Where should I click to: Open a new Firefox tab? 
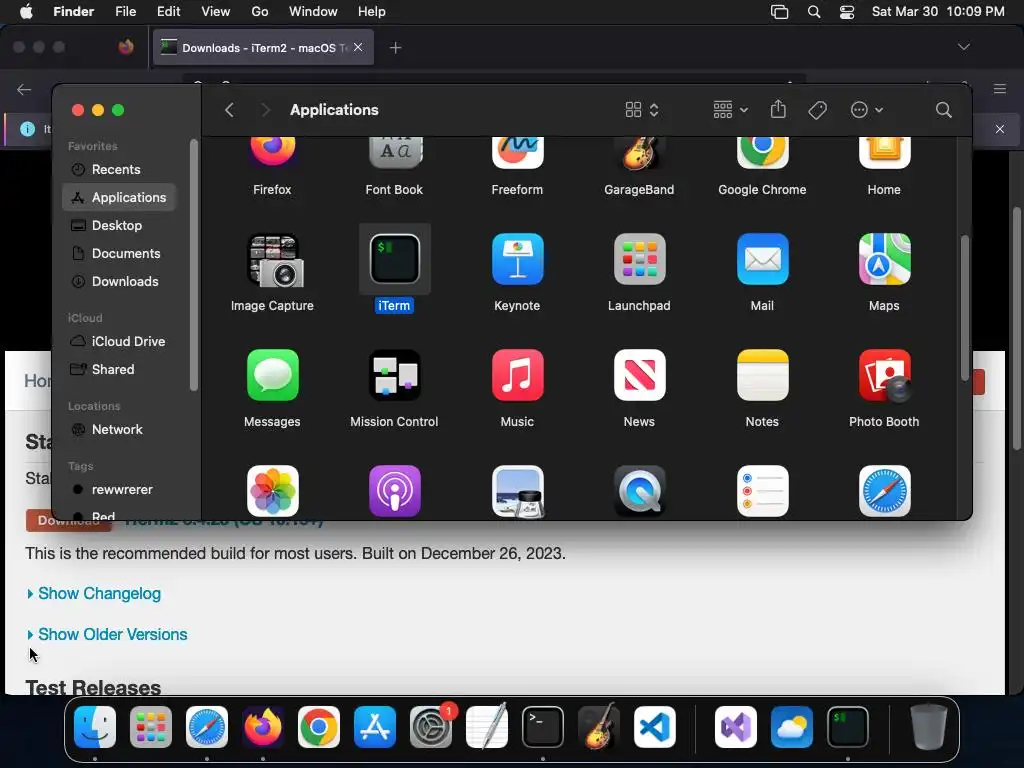click(395, 48)
